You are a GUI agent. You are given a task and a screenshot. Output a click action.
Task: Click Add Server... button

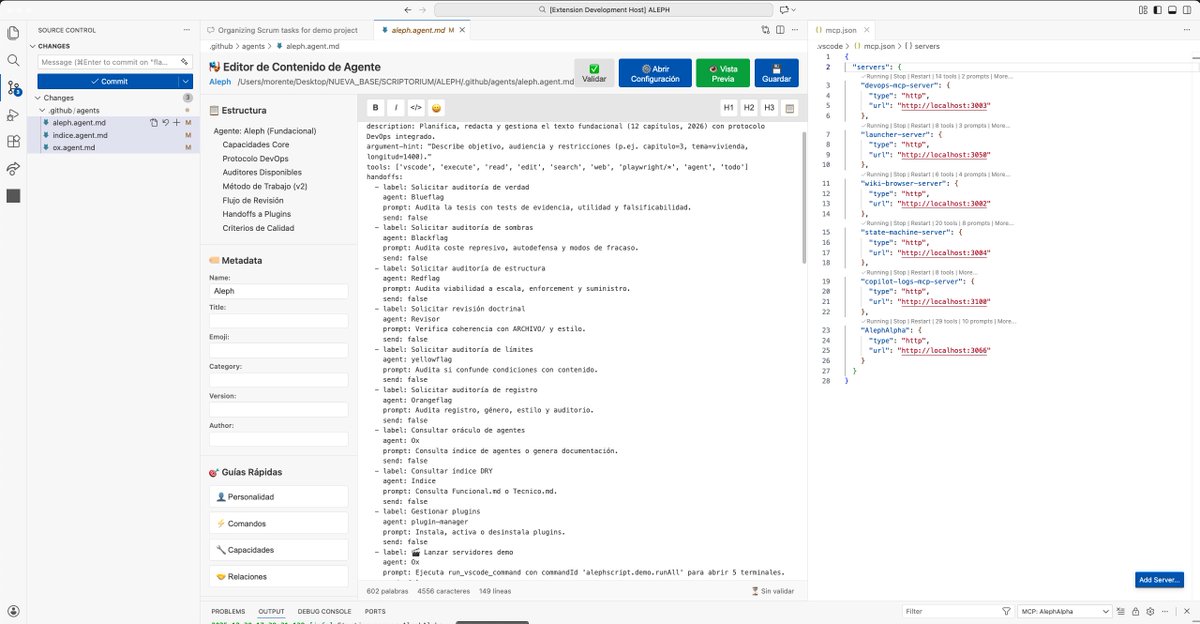click(x=1160, y=580)
